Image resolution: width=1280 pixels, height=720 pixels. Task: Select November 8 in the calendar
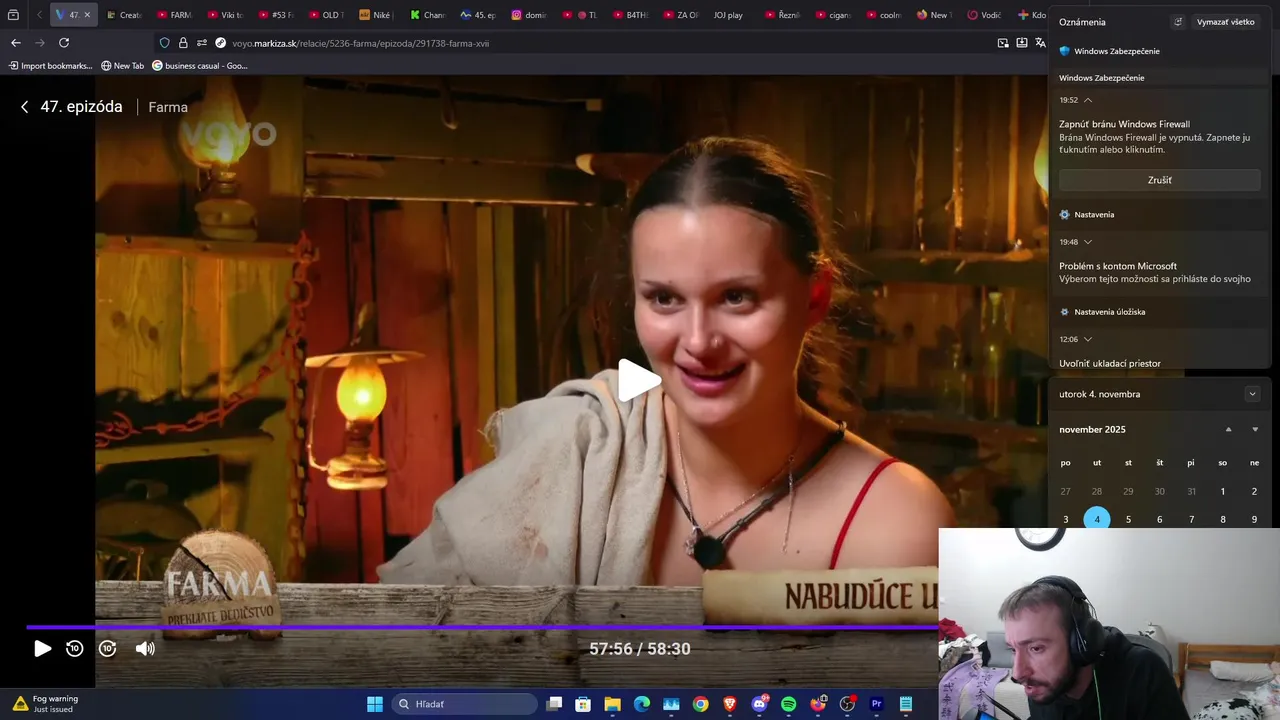[1223, 519]
